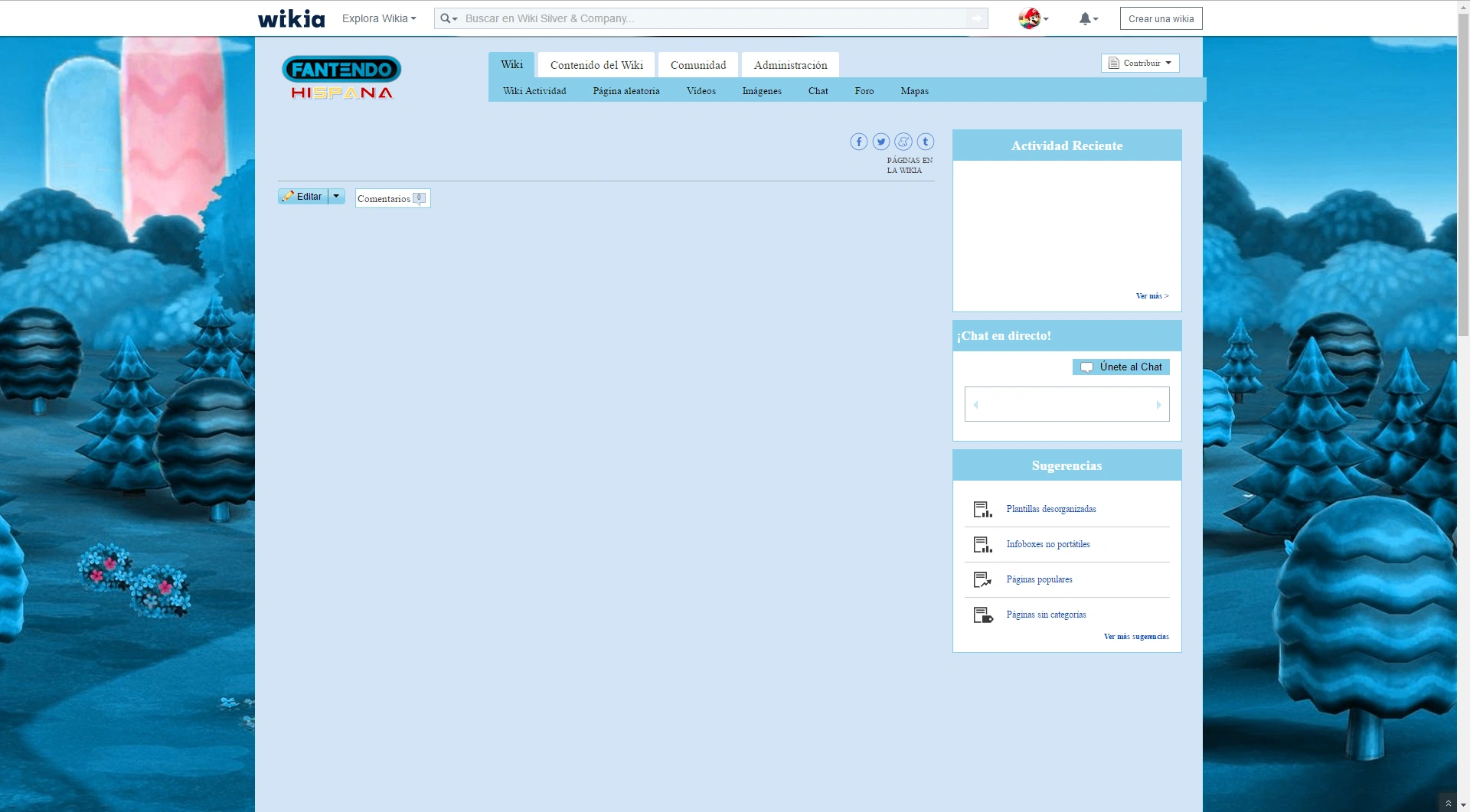The width and height of the screenshot is (1470, 812).
Task: Select Página aleatoria in the submenu
Action: pyautogui.click(x=626, y=91)
